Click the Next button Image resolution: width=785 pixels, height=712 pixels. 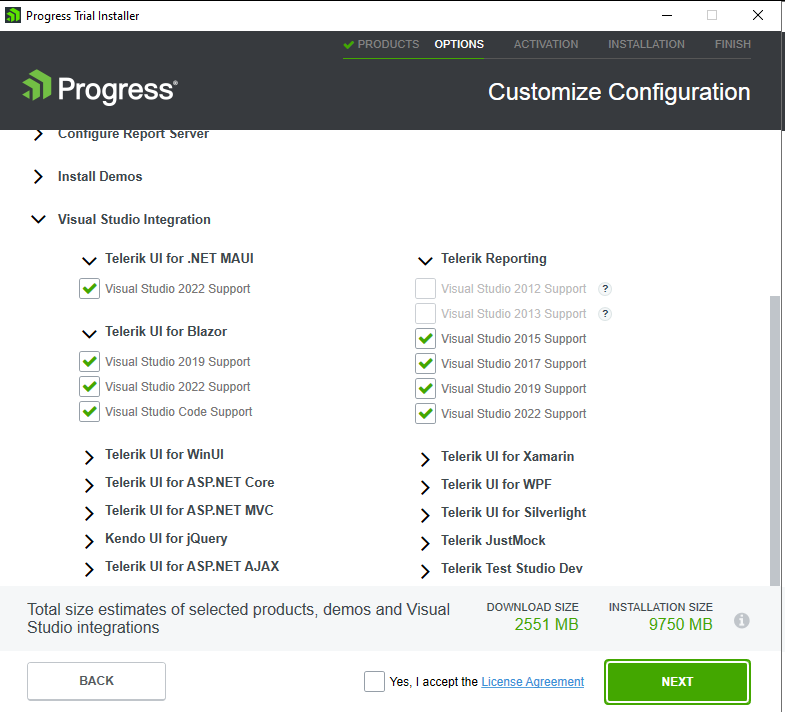click(x=677, y=682)
